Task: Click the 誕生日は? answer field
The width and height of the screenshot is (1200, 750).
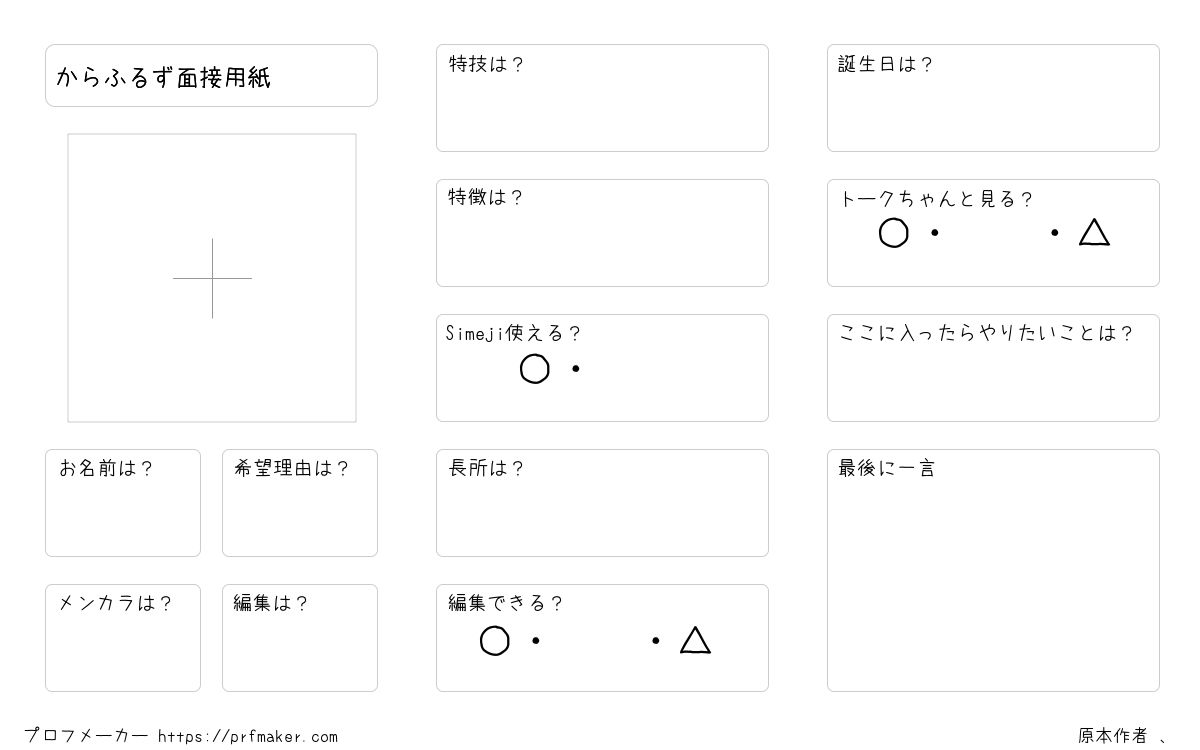Action: 993,98
